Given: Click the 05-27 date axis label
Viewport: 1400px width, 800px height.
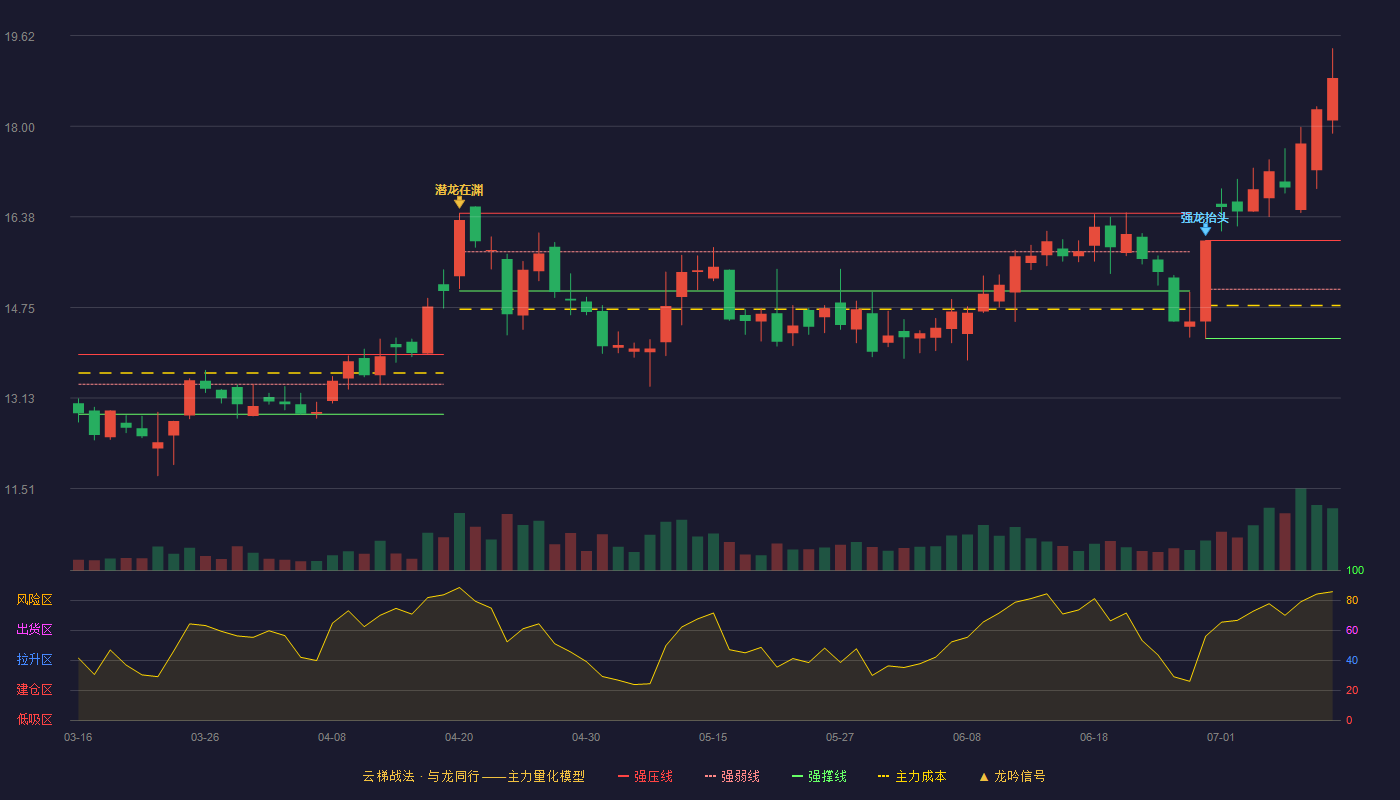Looking at the screenshot, I should [840, 737].
